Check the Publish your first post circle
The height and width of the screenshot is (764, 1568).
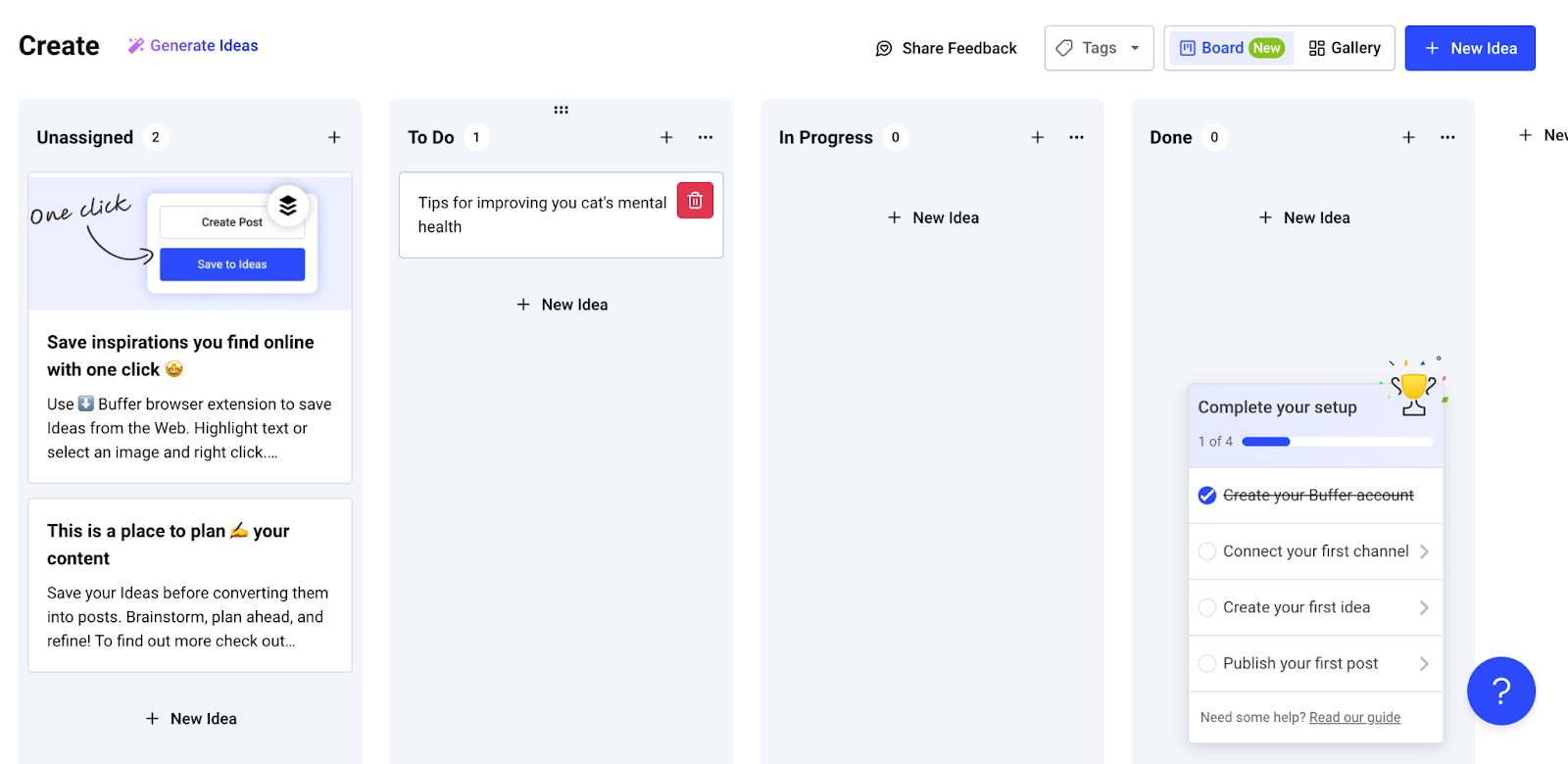tap(1207, 664)
